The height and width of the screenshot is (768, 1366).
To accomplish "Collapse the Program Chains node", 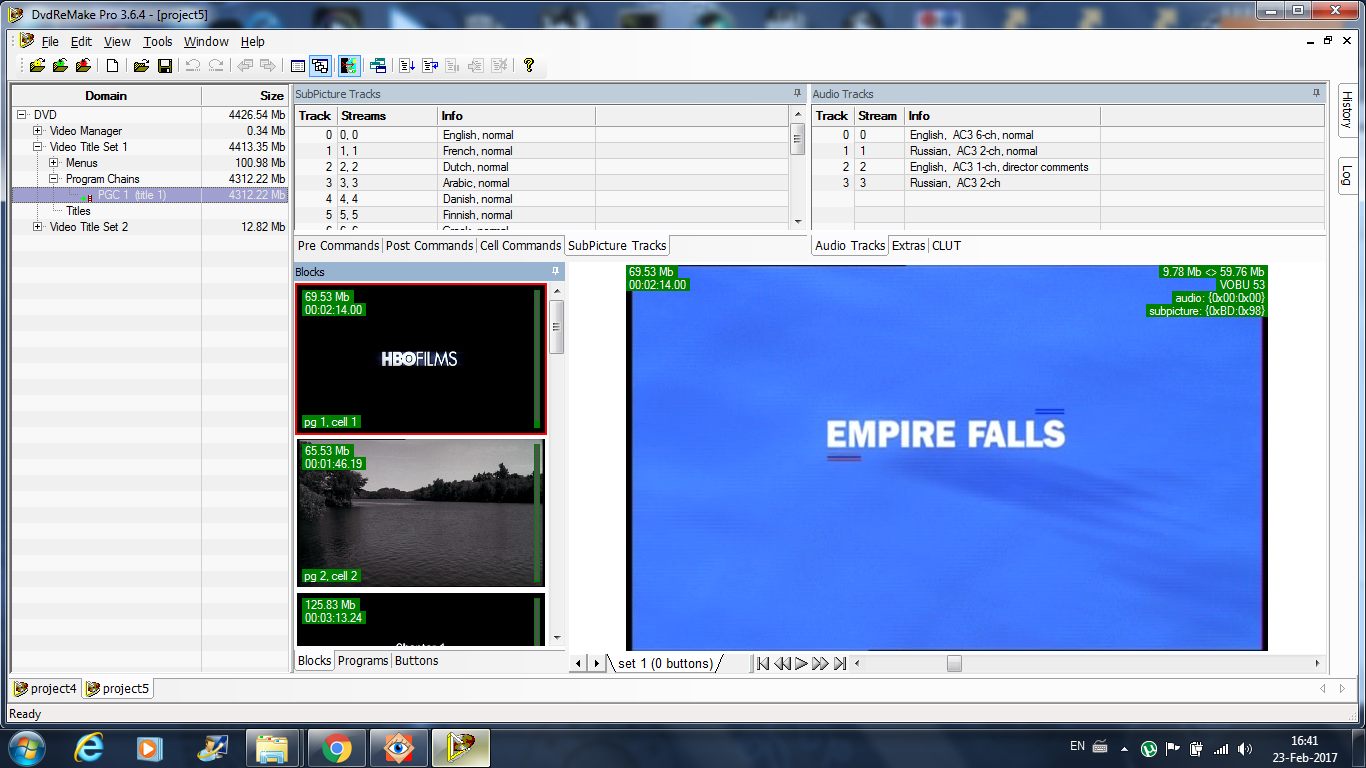I will [54, 179].
